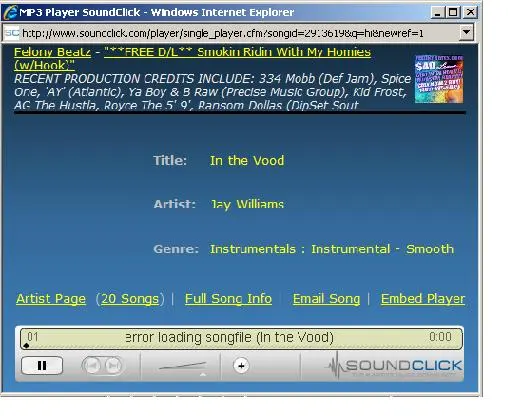The width and height of the screenshot is (508, 417).
Task: Click the 'RECENT PRODUCTION CREDITS INCLUDE' text
Action: pos(134,79)
